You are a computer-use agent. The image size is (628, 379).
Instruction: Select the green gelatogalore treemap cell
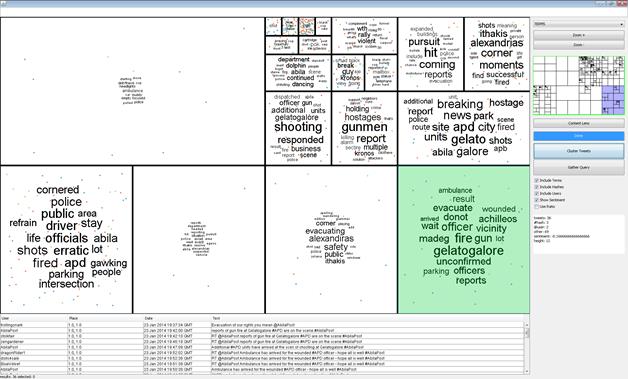[x=464, y=240]
